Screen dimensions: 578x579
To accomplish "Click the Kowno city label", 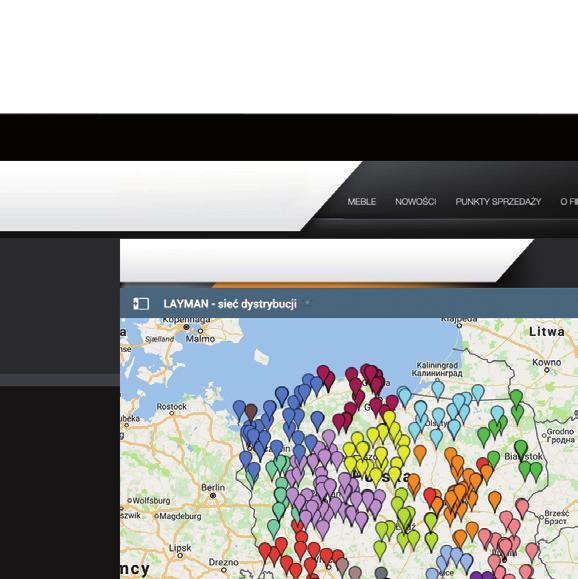I will tap(547, 362).
